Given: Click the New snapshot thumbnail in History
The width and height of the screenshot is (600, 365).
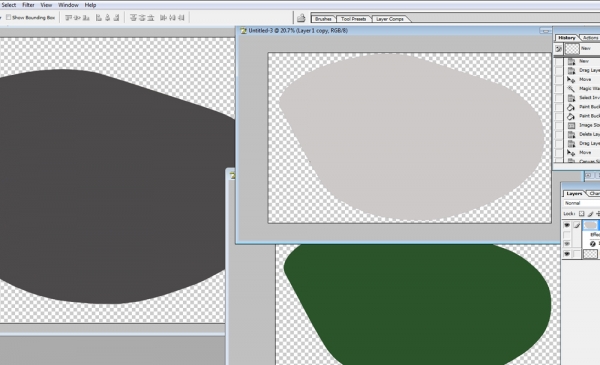Looking at the screenshot, I should coord(572,49).
